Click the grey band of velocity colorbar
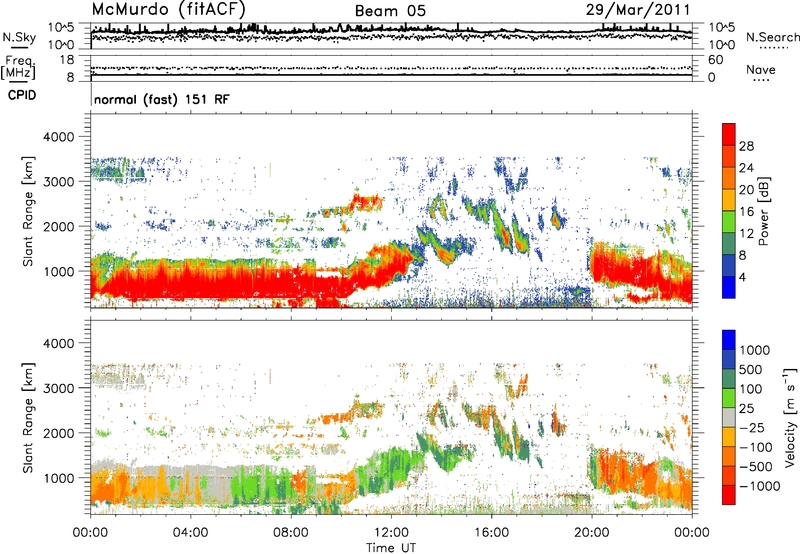Viewport: 800px width, 554px height. point(729,417)
